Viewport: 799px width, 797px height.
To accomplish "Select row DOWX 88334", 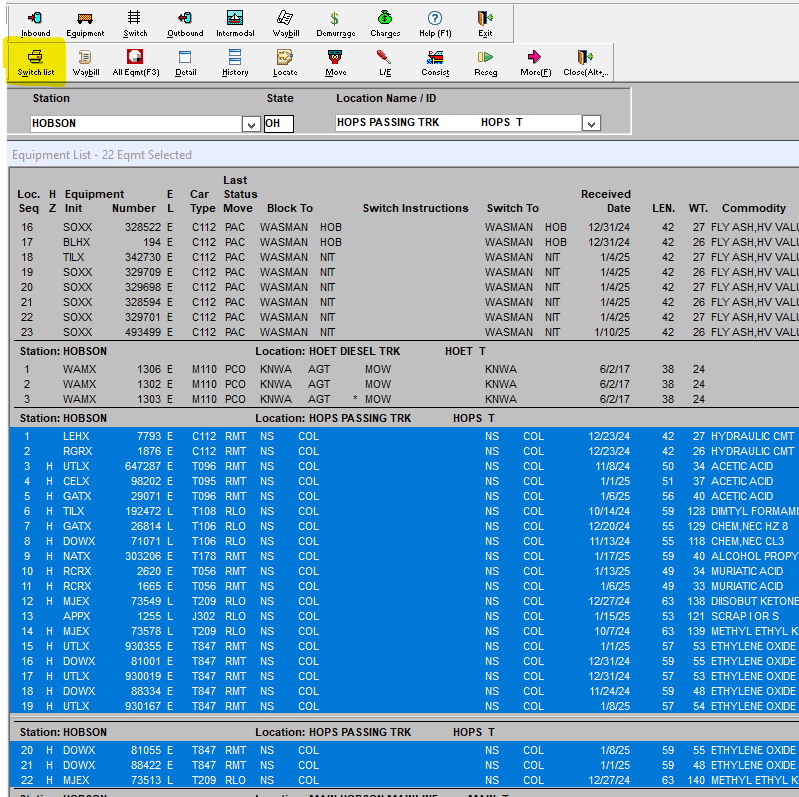I will tap(404, 692).
